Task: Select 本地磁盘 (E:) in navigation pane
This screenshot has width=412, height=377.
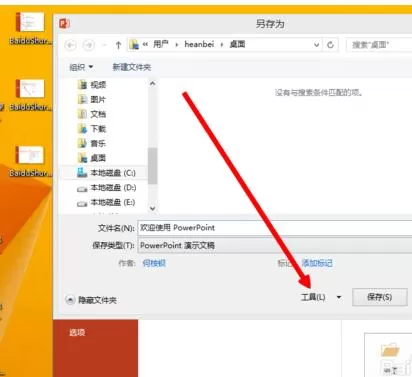Action: 106,202
